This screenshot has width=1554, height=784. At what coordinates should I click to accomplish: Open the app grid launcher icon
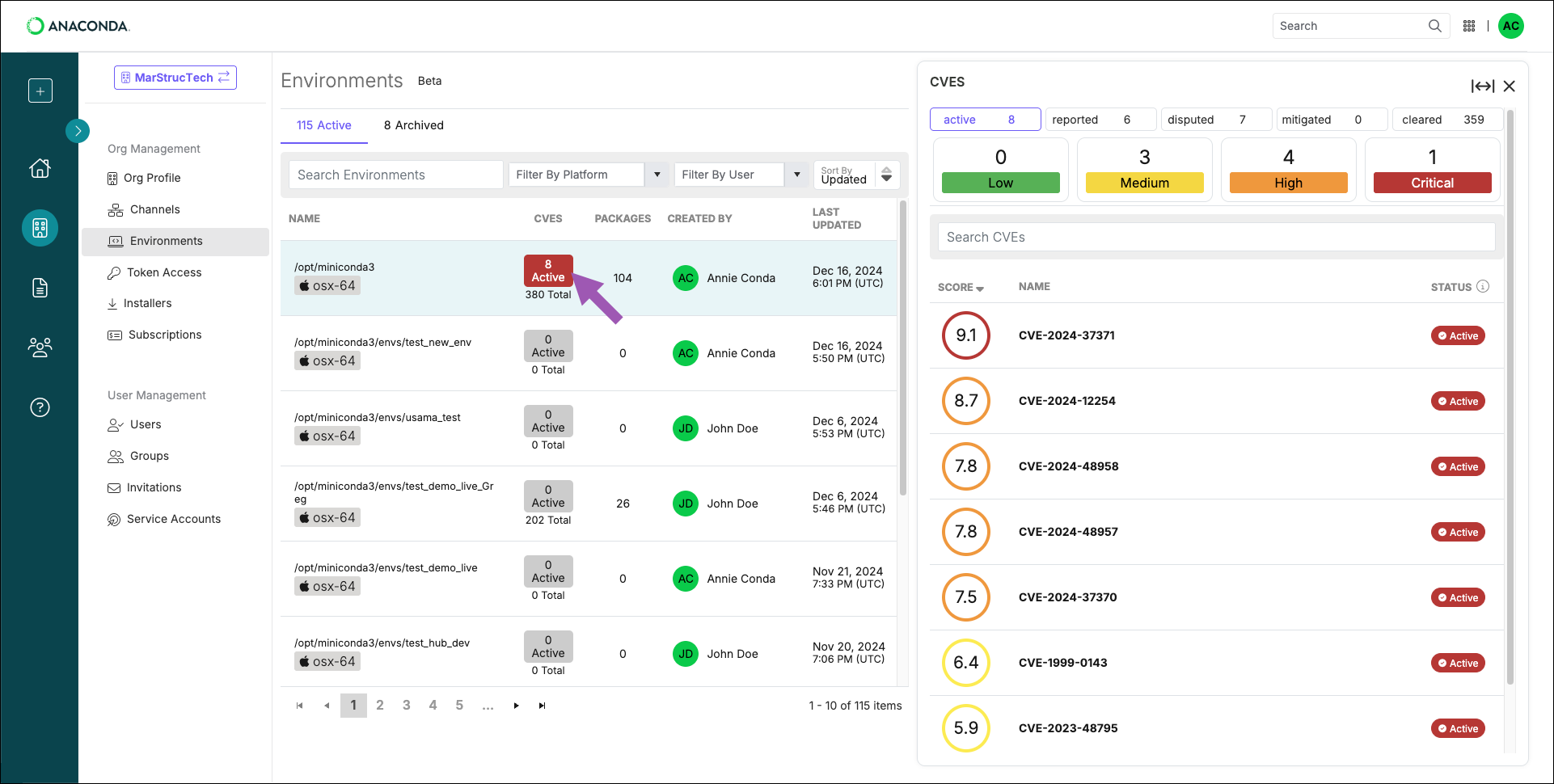[1469, 26]
